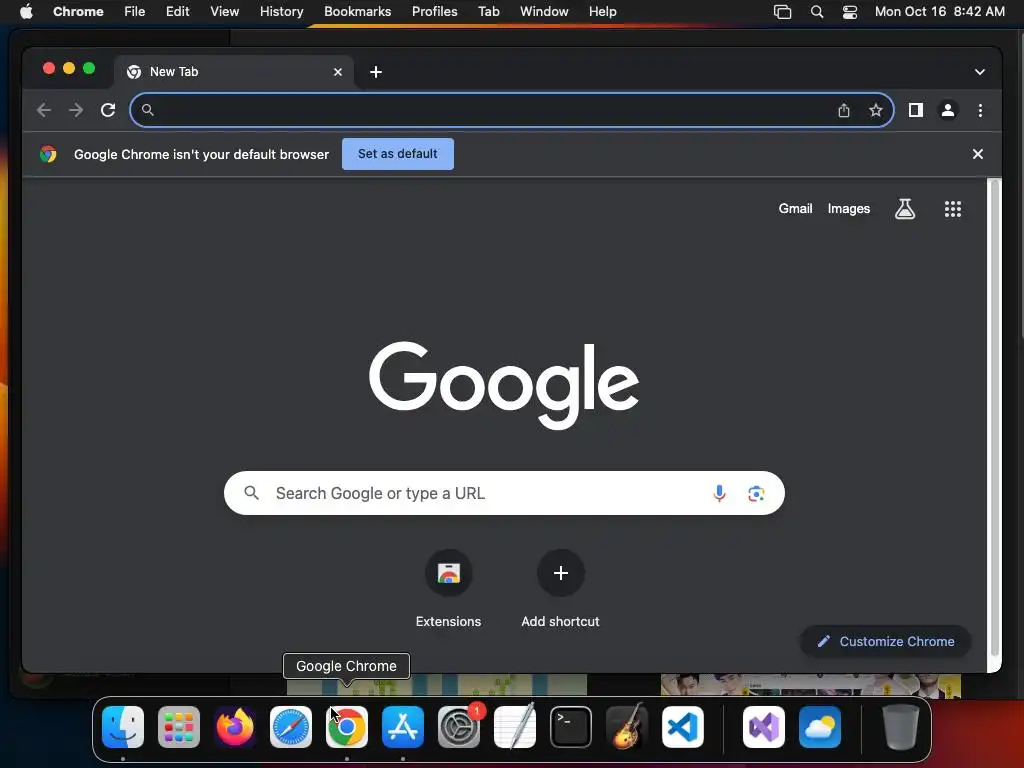Viewport: 1024px width, 768px height.
Task: Click the Search Google or type a URL box
Action: (x=504, y=493)
